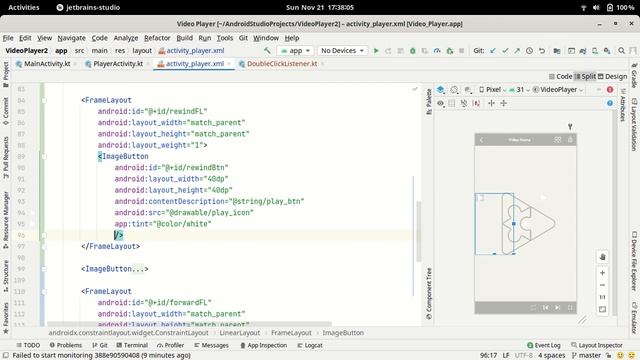
Task: Toggle the Attributes side panel
Action: point(623,105)
